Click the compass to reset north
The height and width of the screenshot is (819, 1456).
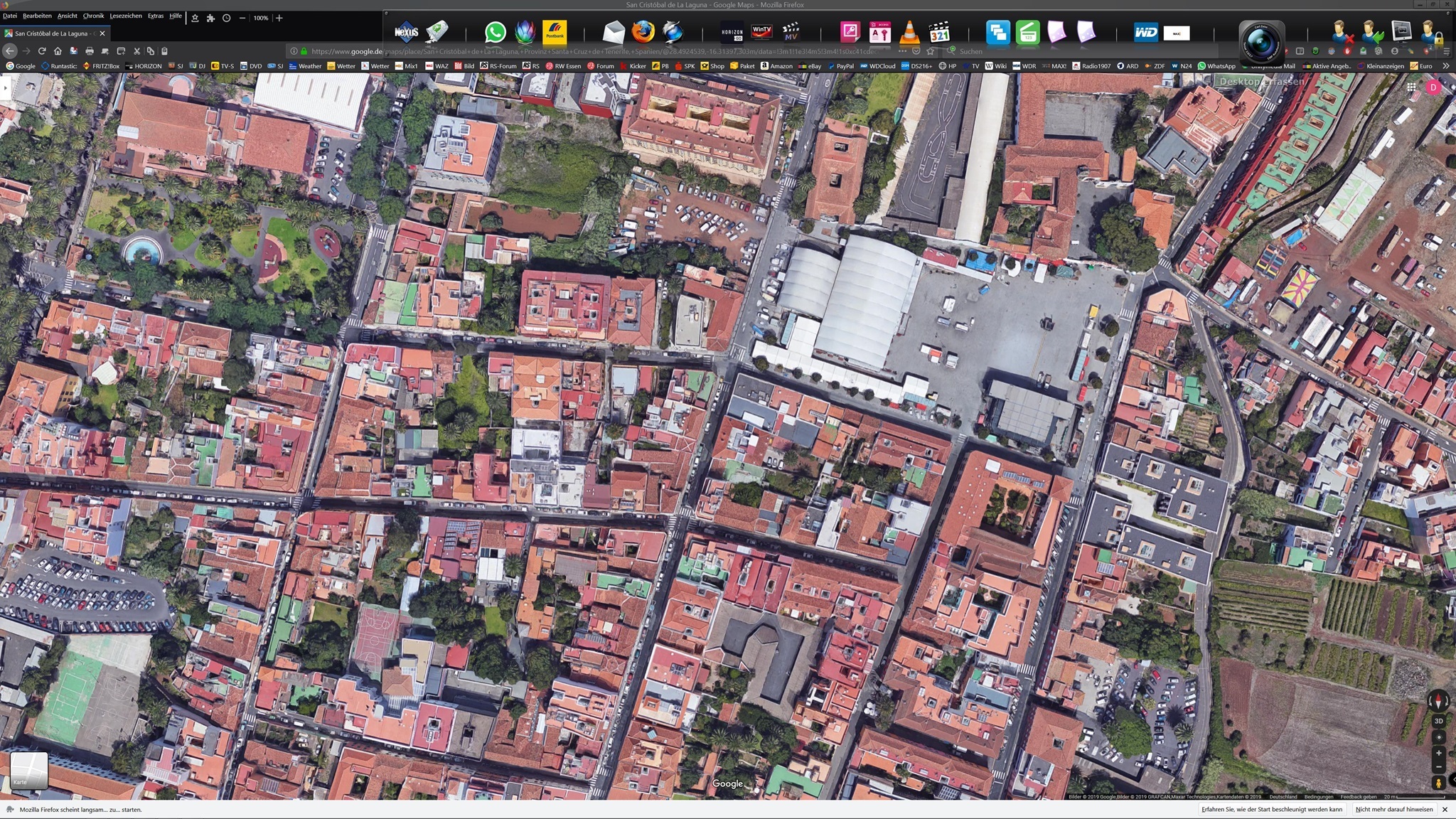pyautogui.click(x=1438, y=701)
